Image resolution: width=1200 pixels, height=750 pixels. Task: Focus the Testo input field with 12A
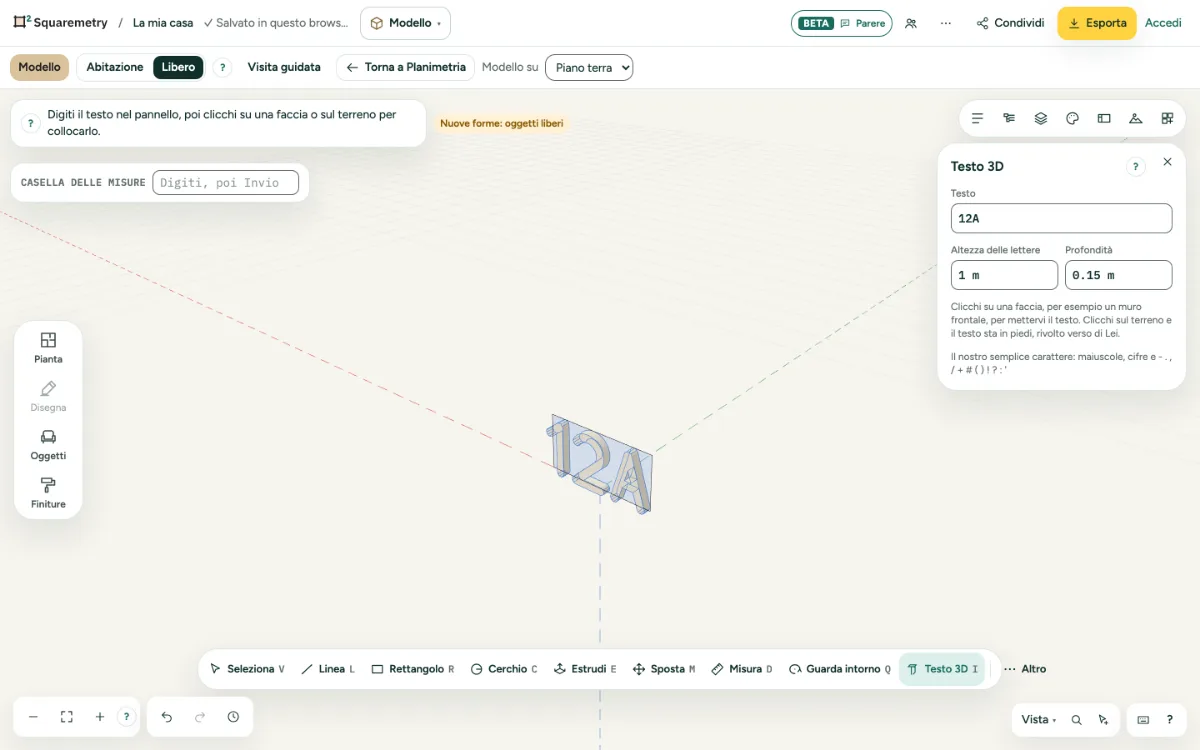[1061, 218]
